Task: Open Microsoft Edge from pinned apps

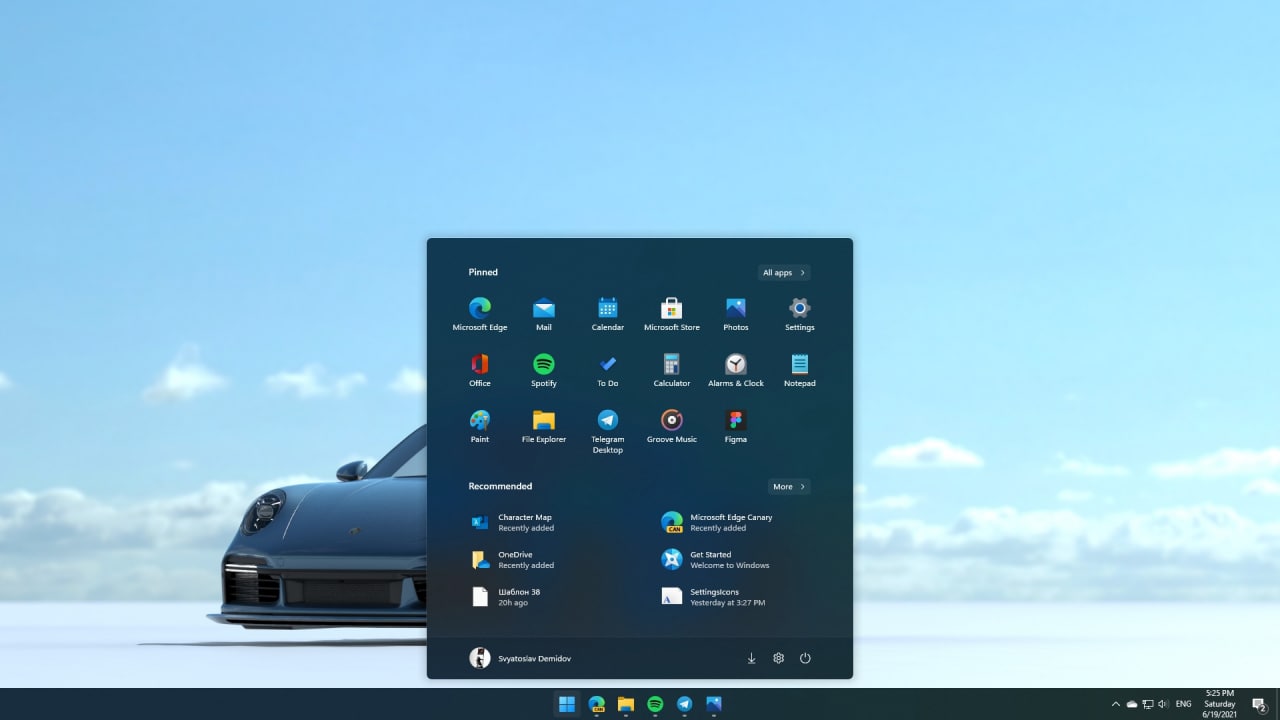Action: [x=480, y=314]
